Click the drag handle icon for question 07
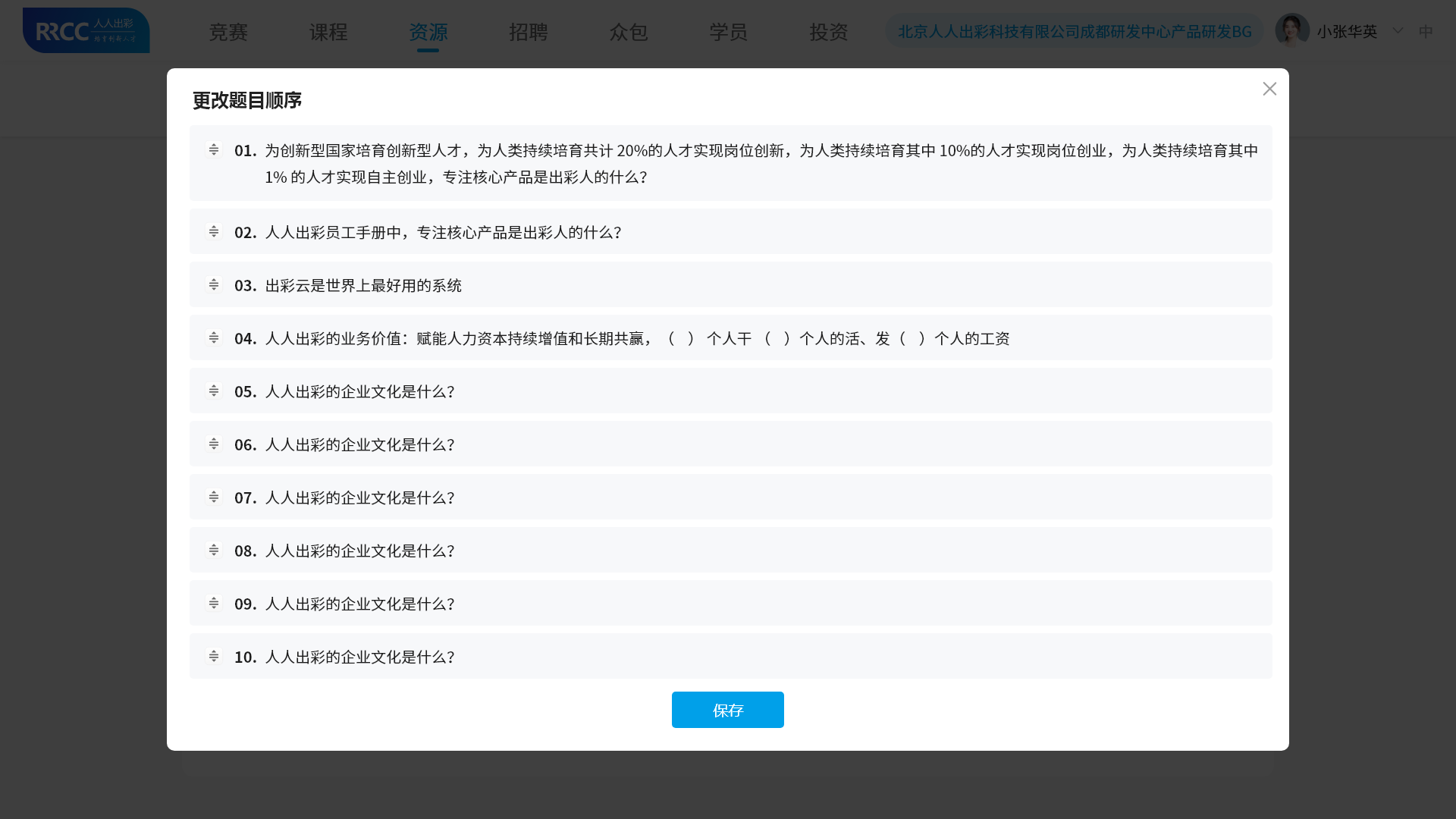The width and height of the screenshot is (1456, 819). [214, 497]
